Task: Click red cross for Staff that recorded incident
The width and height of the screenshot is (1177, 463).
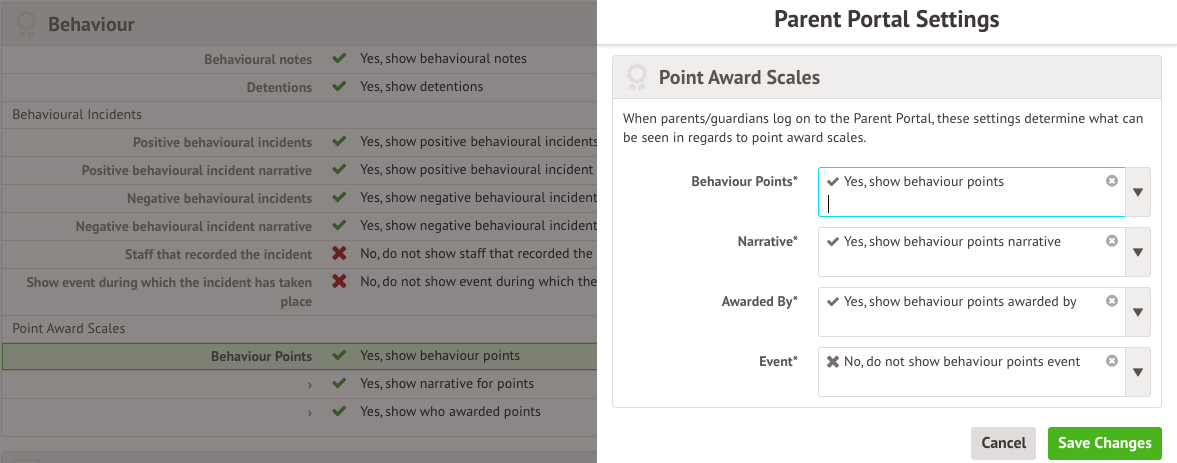Action: (339, 254)
